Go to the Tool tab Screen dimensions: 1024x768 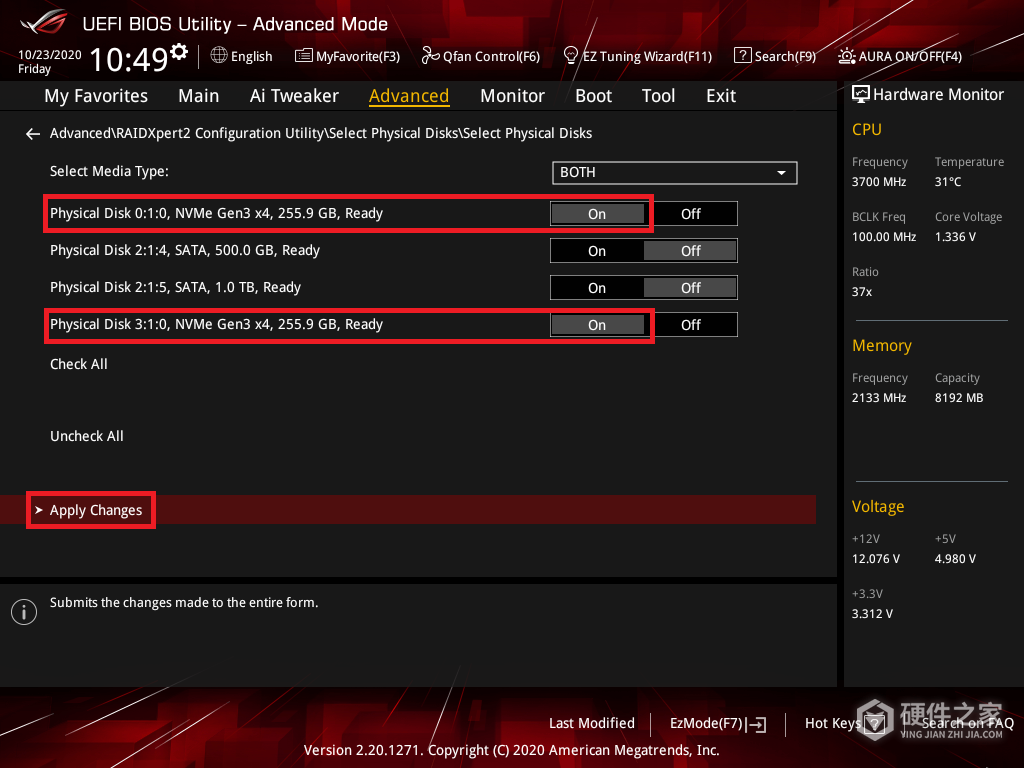point(658,96)
